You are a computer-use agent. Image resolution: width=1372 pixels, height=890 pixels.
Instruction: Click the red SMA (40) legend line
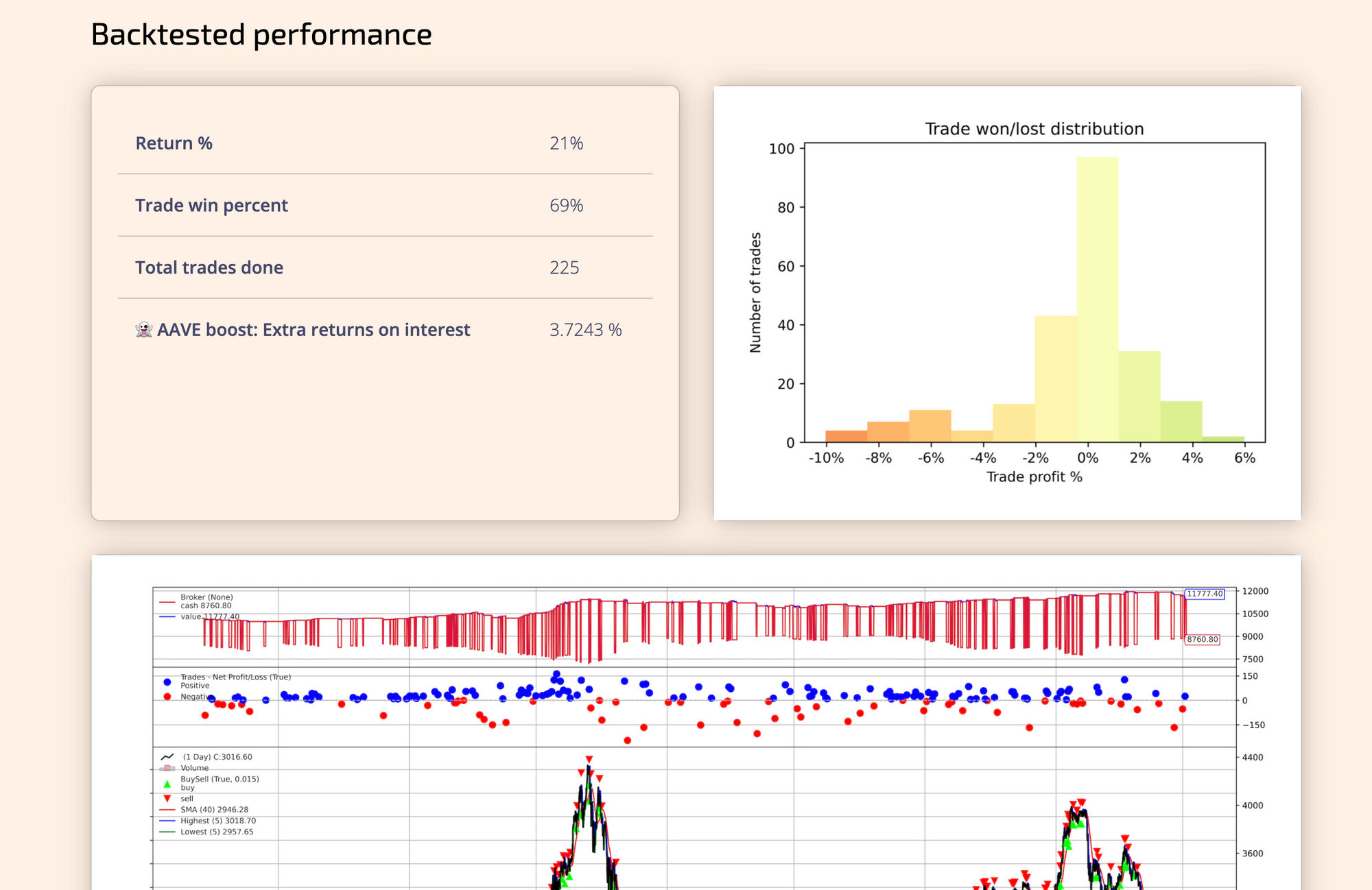167,810
